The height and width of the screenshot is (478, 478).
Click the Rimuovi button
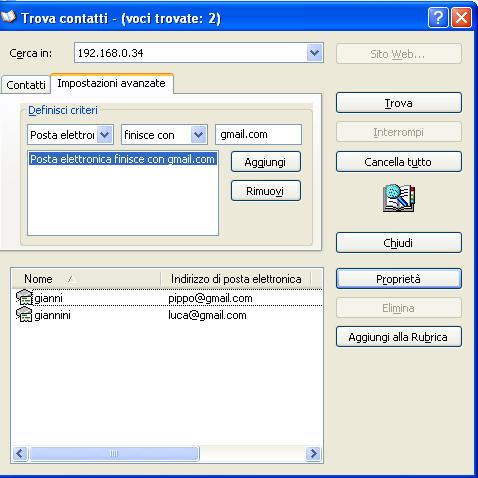pyautogui.click(x=266, y=191)
